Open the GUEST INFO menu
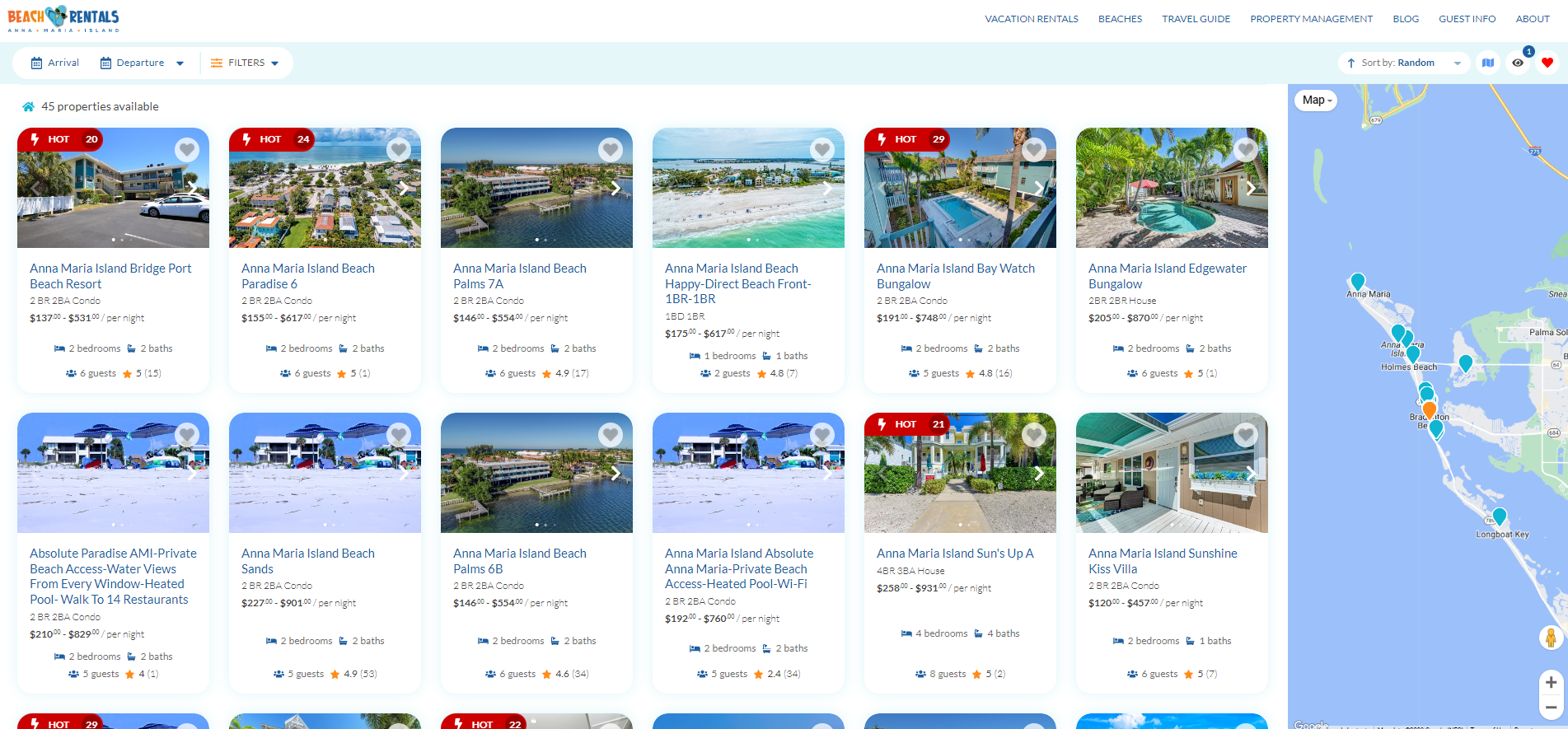 (1467, 19)
